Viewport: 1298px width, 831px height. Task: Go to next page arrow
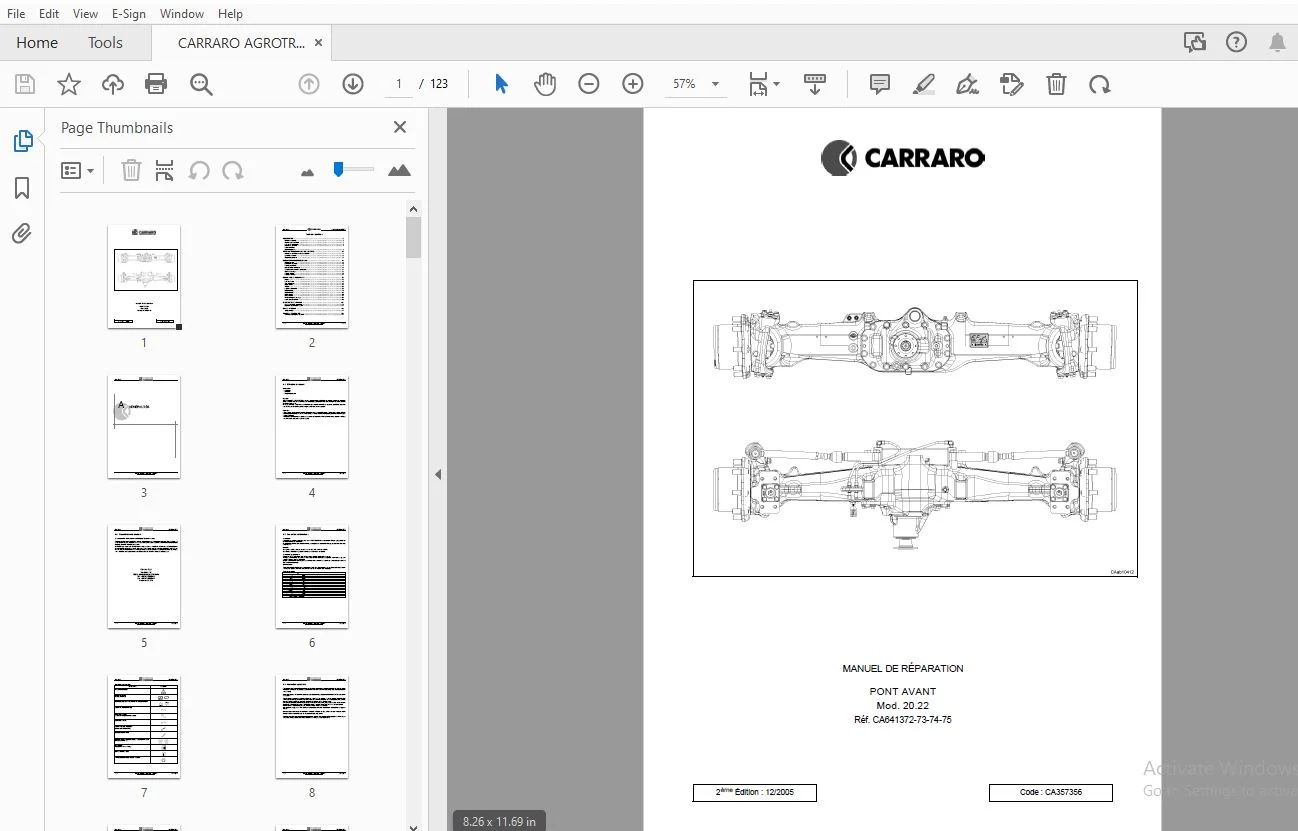[352, 85]
